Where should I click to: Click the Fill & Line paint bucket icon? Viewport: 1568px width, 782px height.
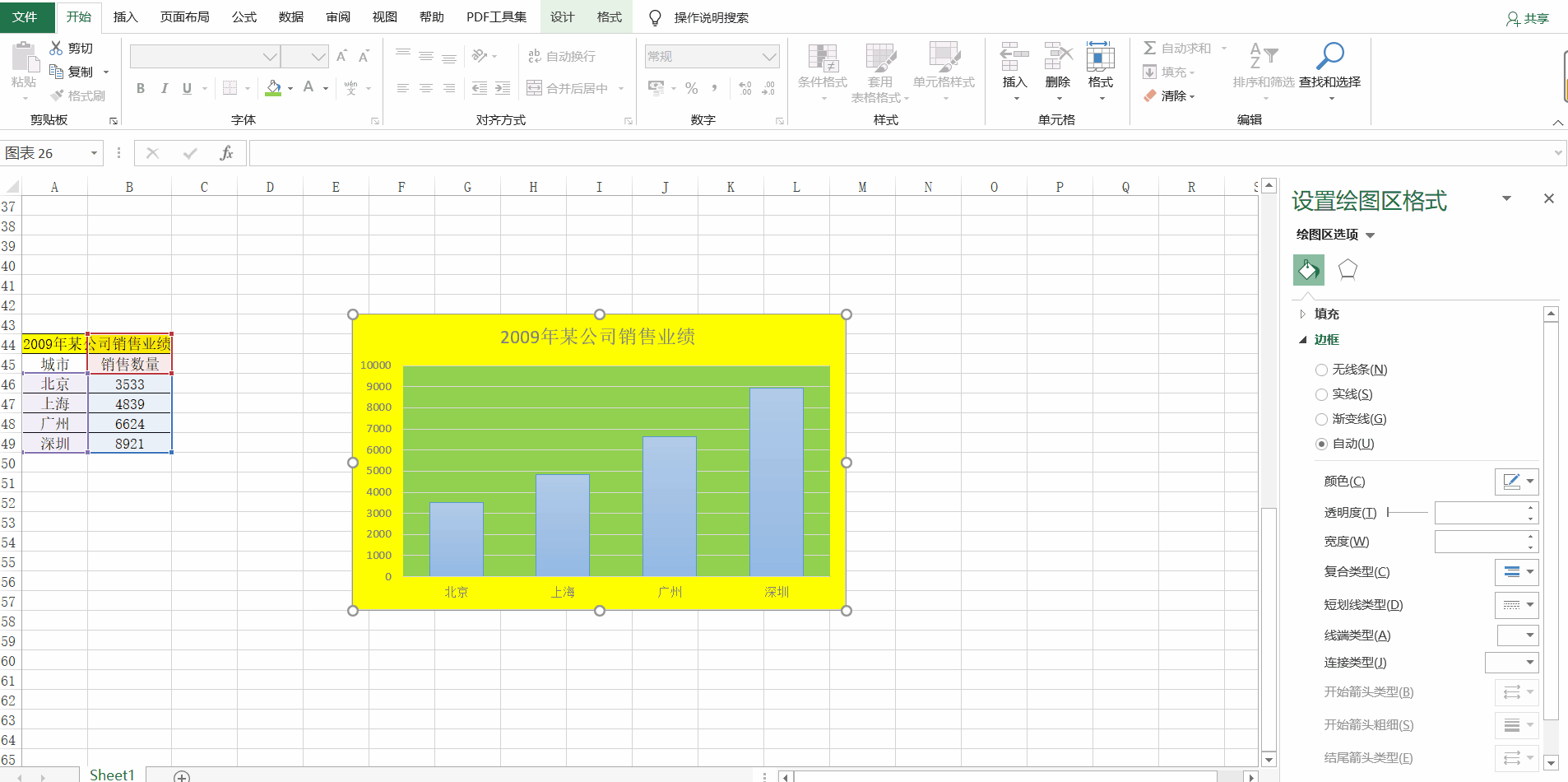click(1308, 269)
